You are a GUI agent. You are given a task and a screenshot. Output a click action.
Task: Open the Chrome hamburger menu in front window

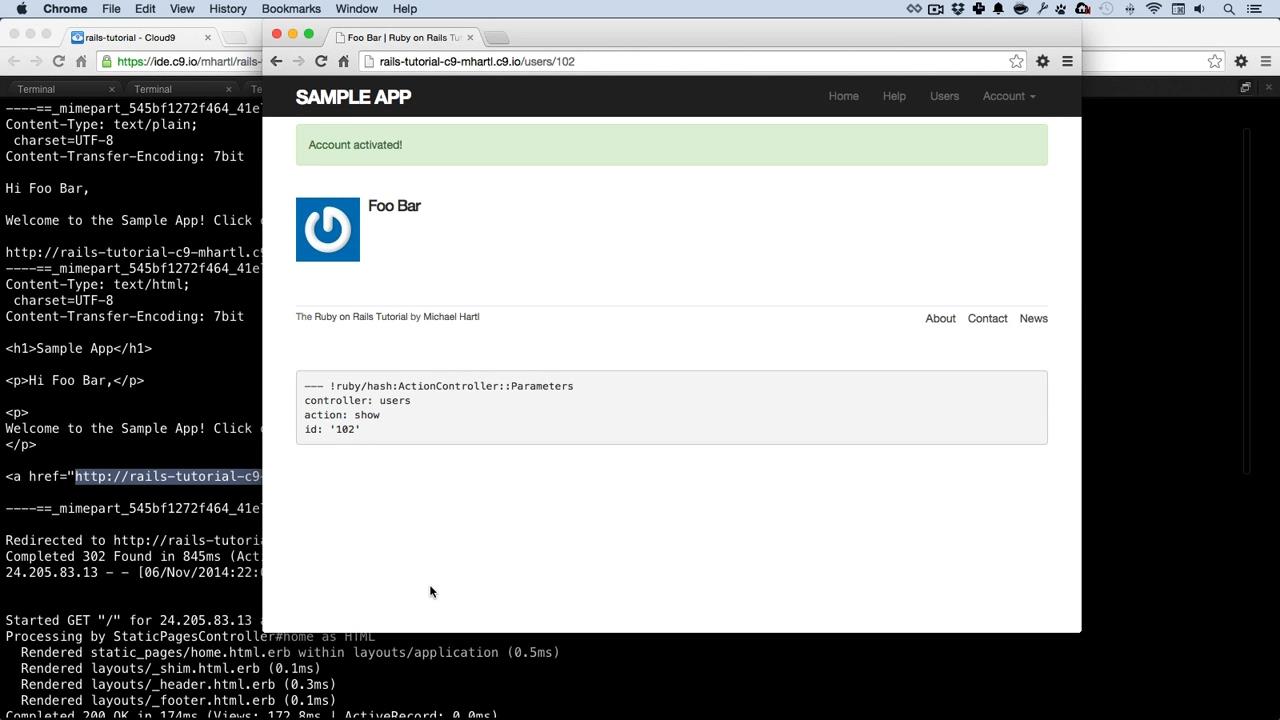point(1067,61)
